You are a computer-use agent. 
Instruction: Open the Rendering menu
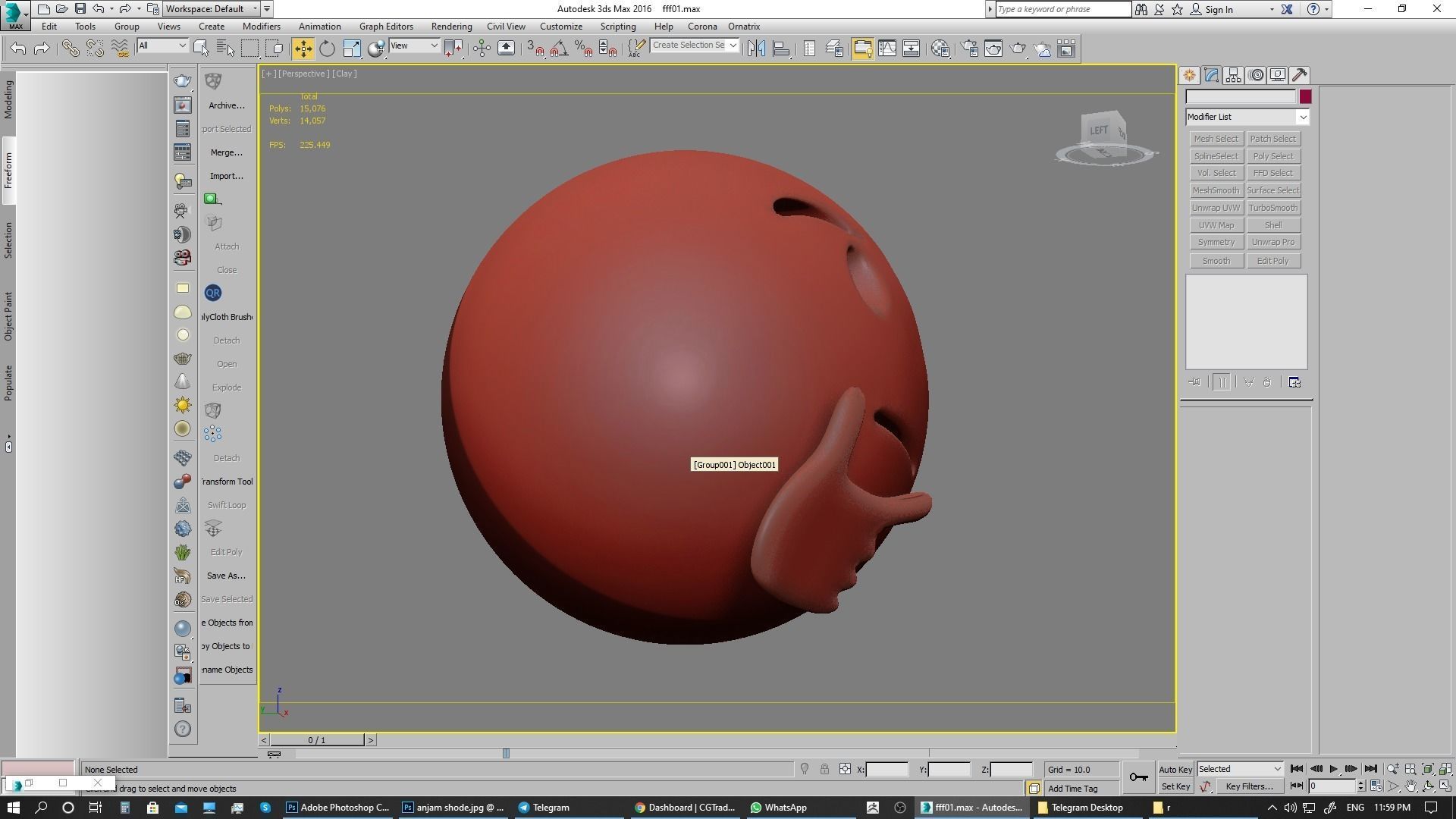point(451,27)
